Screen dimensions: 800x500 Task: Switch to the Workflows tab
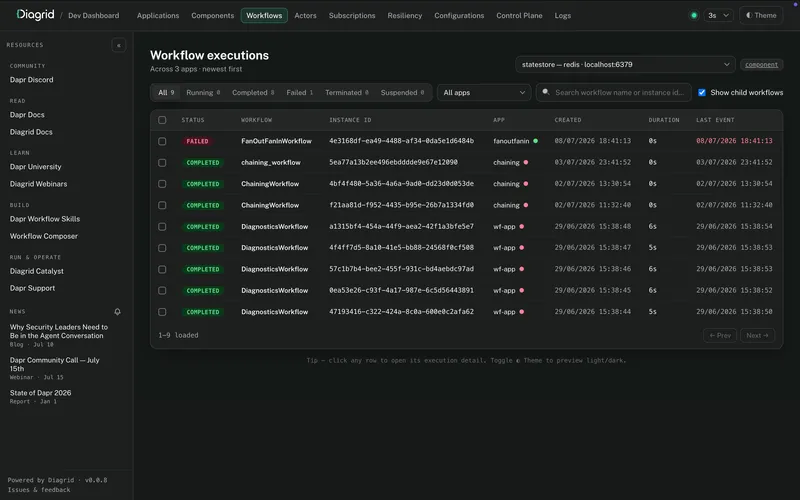click(264, 15)
